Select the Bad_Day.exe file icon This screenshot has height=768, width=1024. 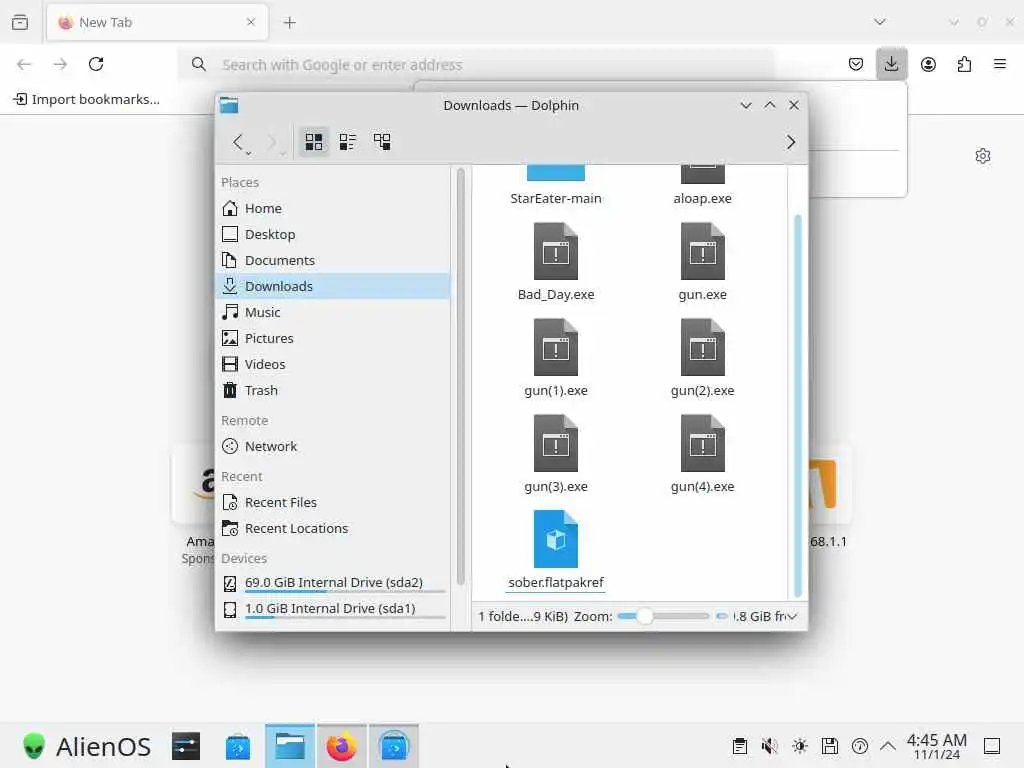point(556,251)
